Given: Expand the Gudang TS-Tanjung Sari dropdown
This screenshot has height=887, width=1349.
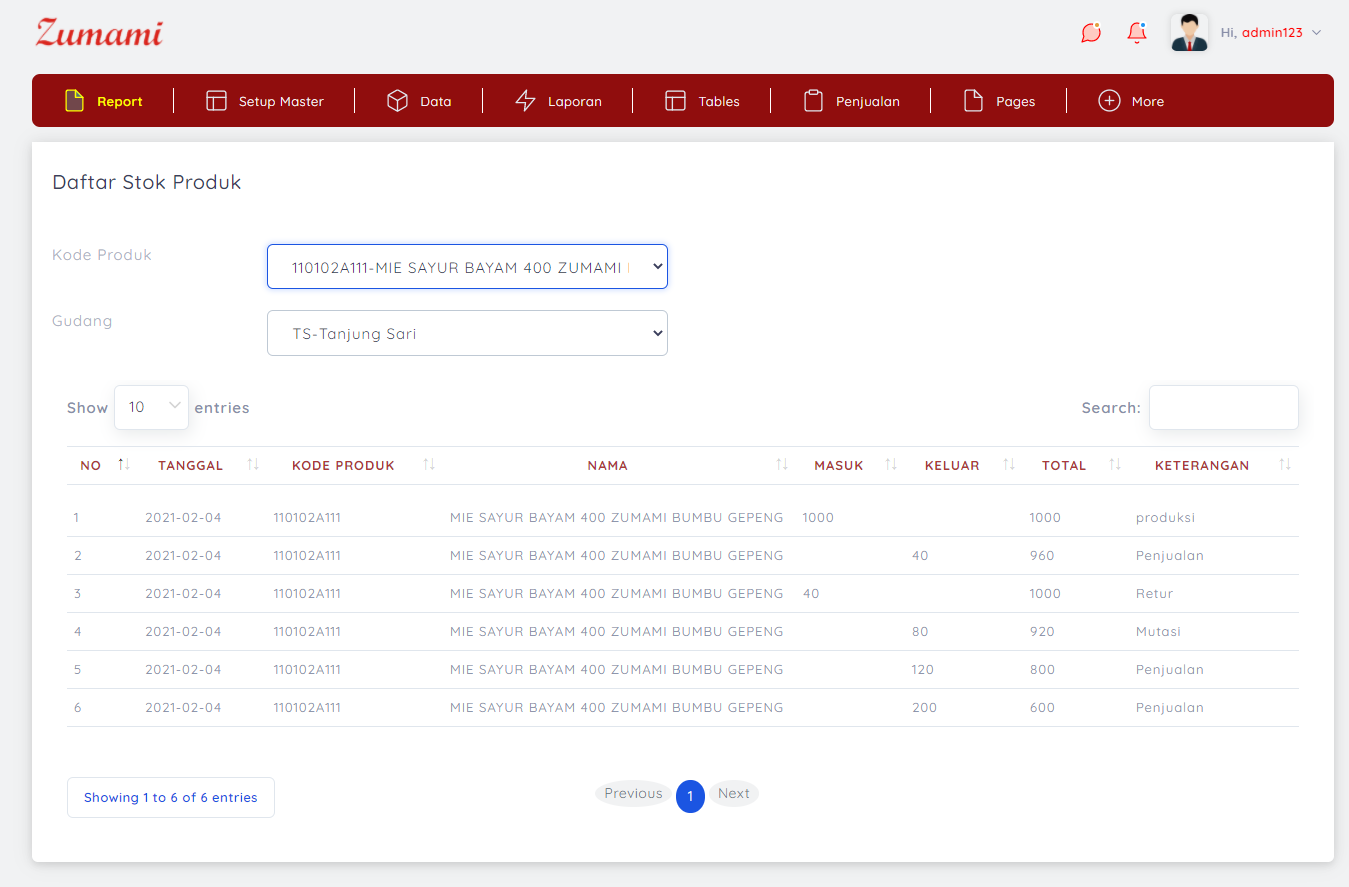Looking at the screenshot, I should 467,333.
